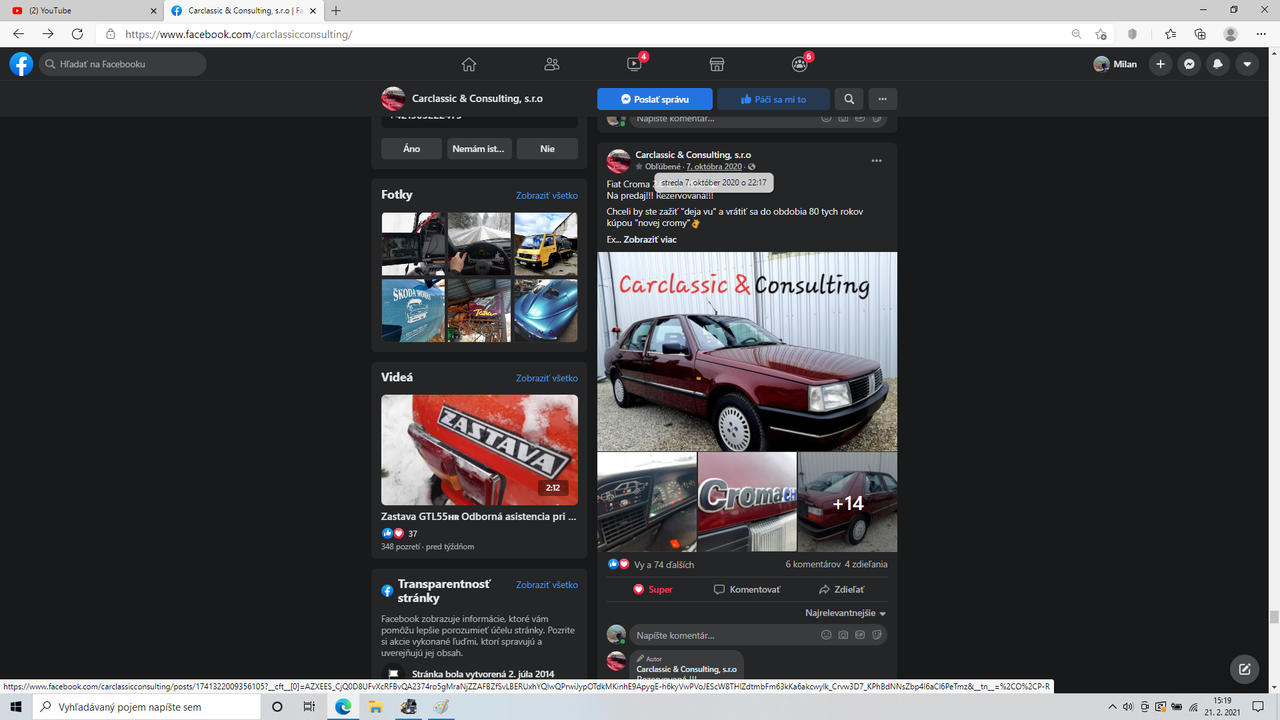
Task: Open Zobraziť všetko link for Fotky
Action: (547, 196)
